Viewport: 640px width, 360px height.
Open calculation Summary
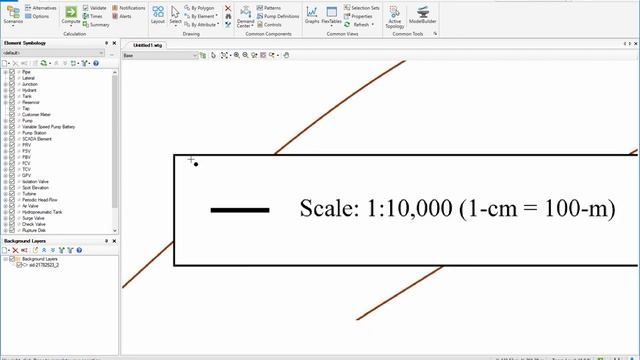pyautogui.click(x=96, y=25)
